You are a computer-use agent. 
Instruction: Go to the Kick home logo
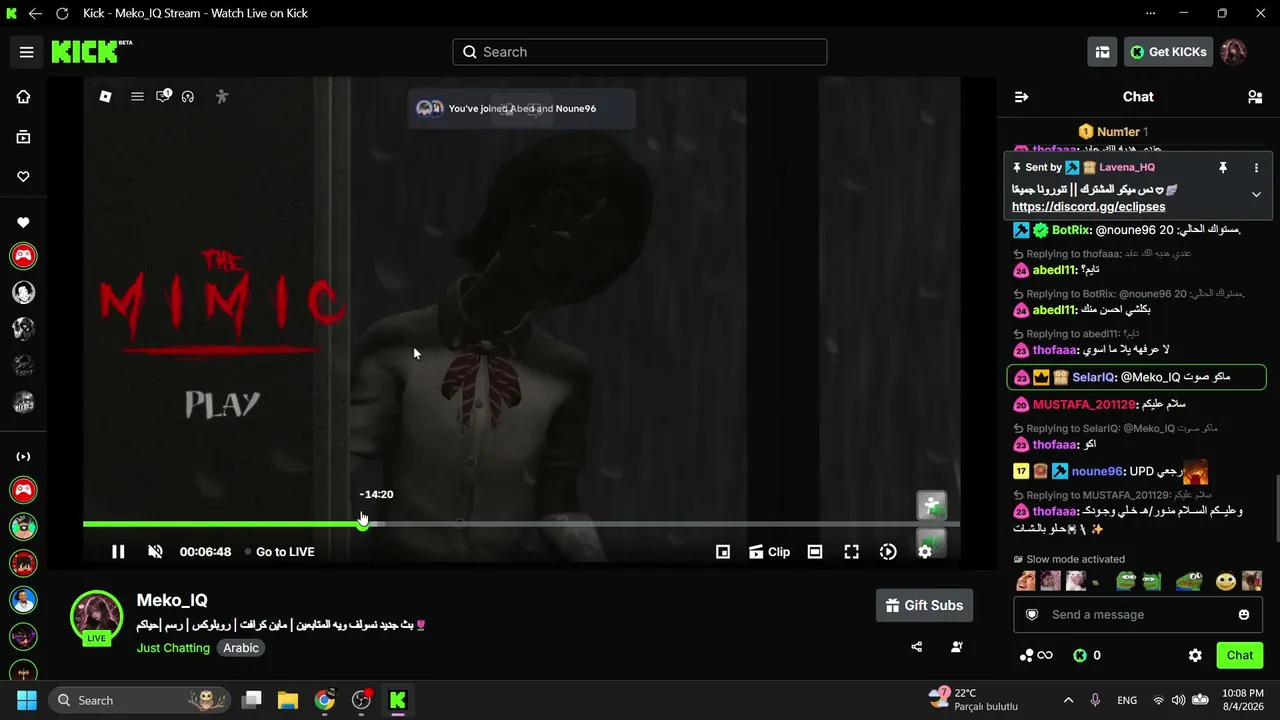[x=91, y=51]
